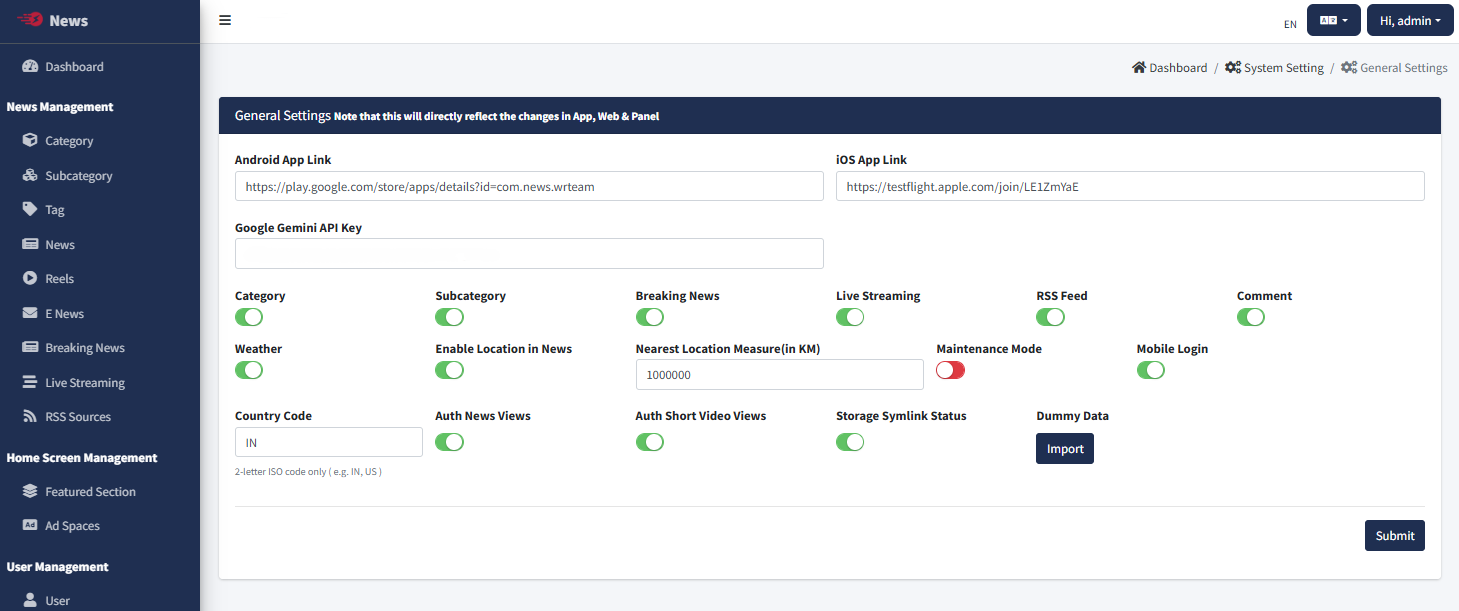Click the '2-letter ISO code only' hint
Image resolution: width=1459 pixels, height=611 pixels.
coord(308,471)
